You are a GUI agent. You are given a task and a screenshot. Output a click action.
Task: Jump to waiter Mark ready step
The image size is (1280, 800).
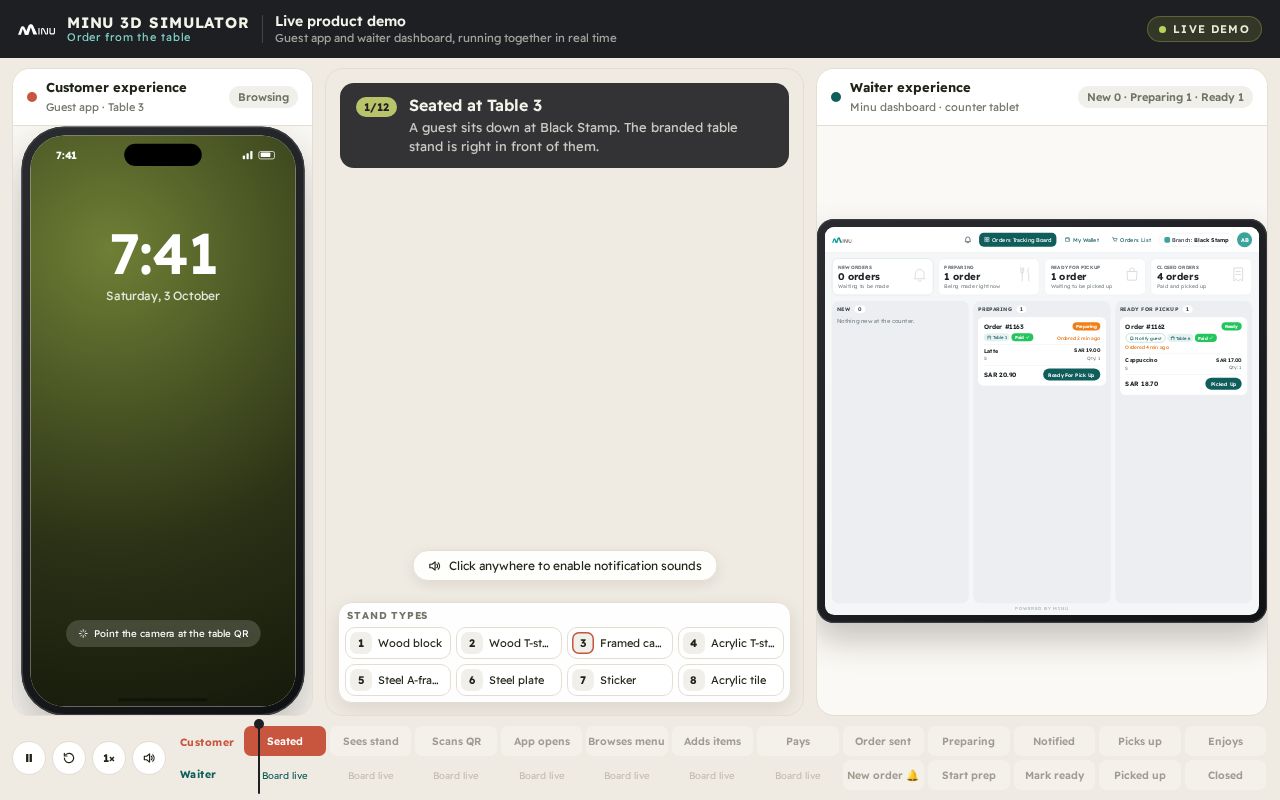tap(1054, 775)
